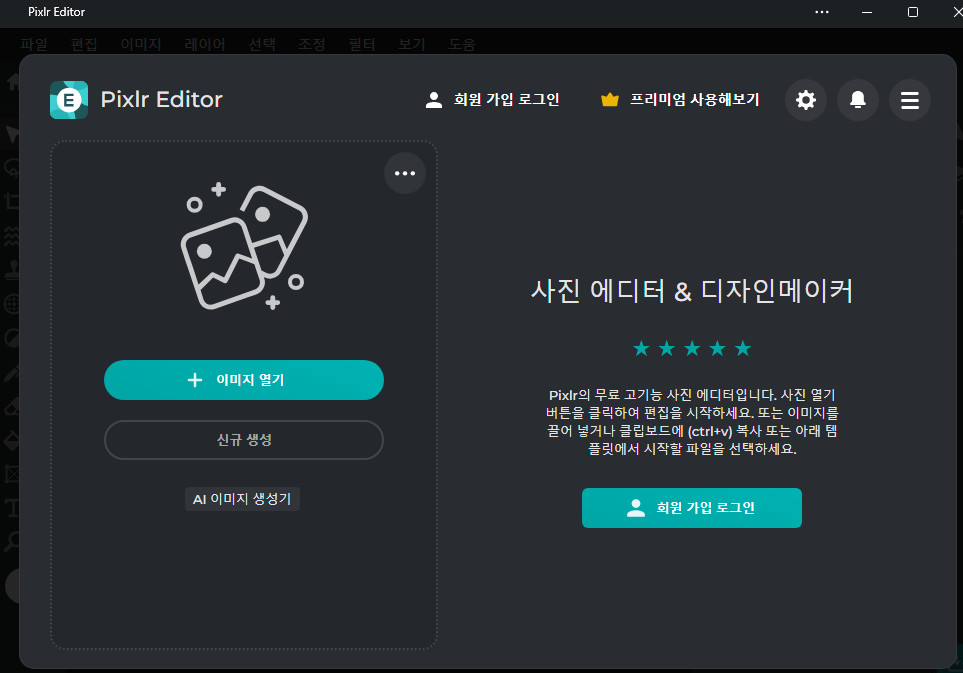Screen dimensions: 963x673
Task: Minimize the Pixlr Editor window
Action: (x=867, y=12)
